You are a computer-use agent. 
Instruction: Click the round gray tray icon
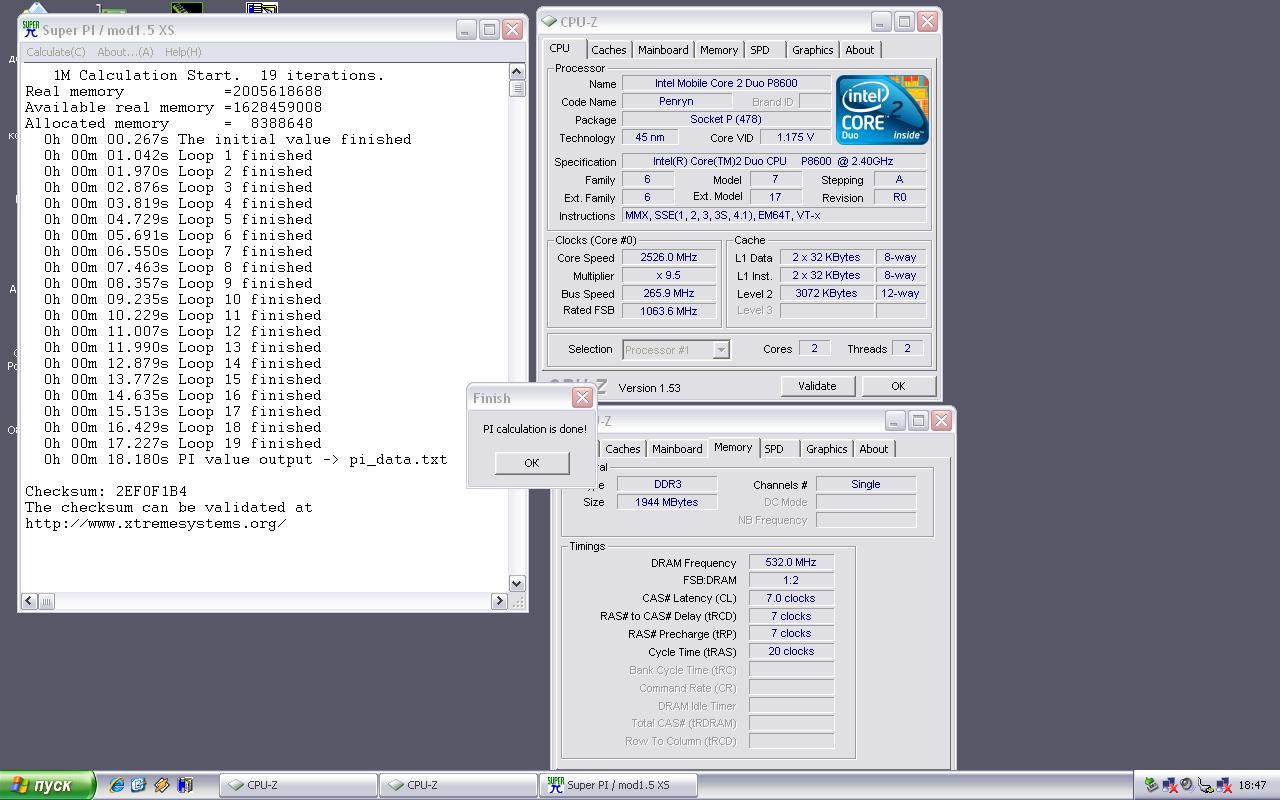pyautogui.click(x=1186, y=785)
